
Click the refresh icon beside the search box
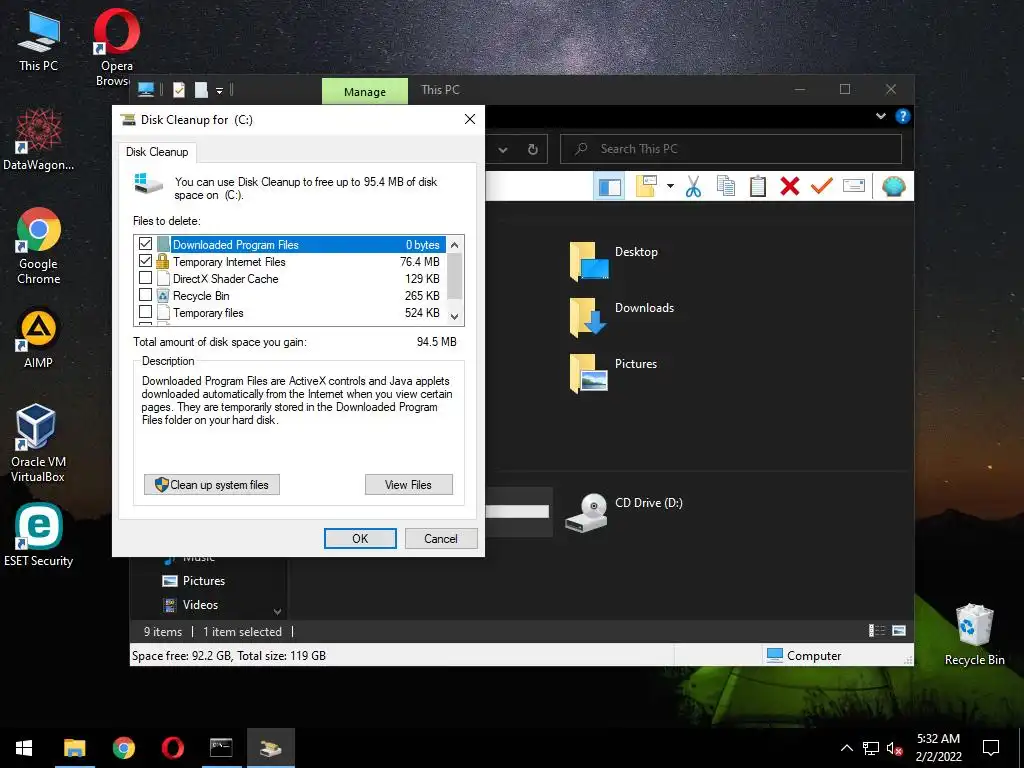(532, 150)
